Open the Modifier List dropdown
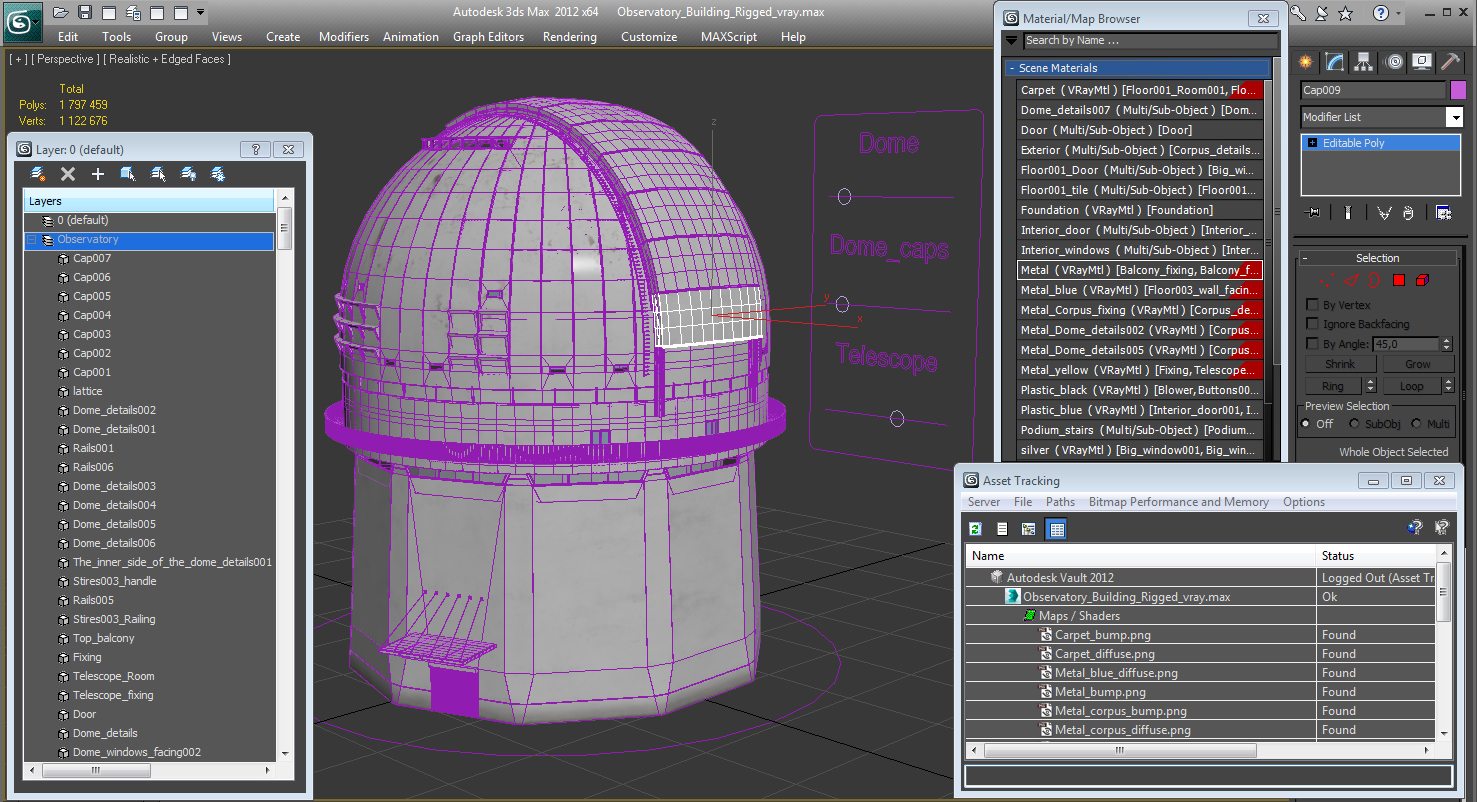This screenshot has height=802, width=1477. (x=1454, y=117)
